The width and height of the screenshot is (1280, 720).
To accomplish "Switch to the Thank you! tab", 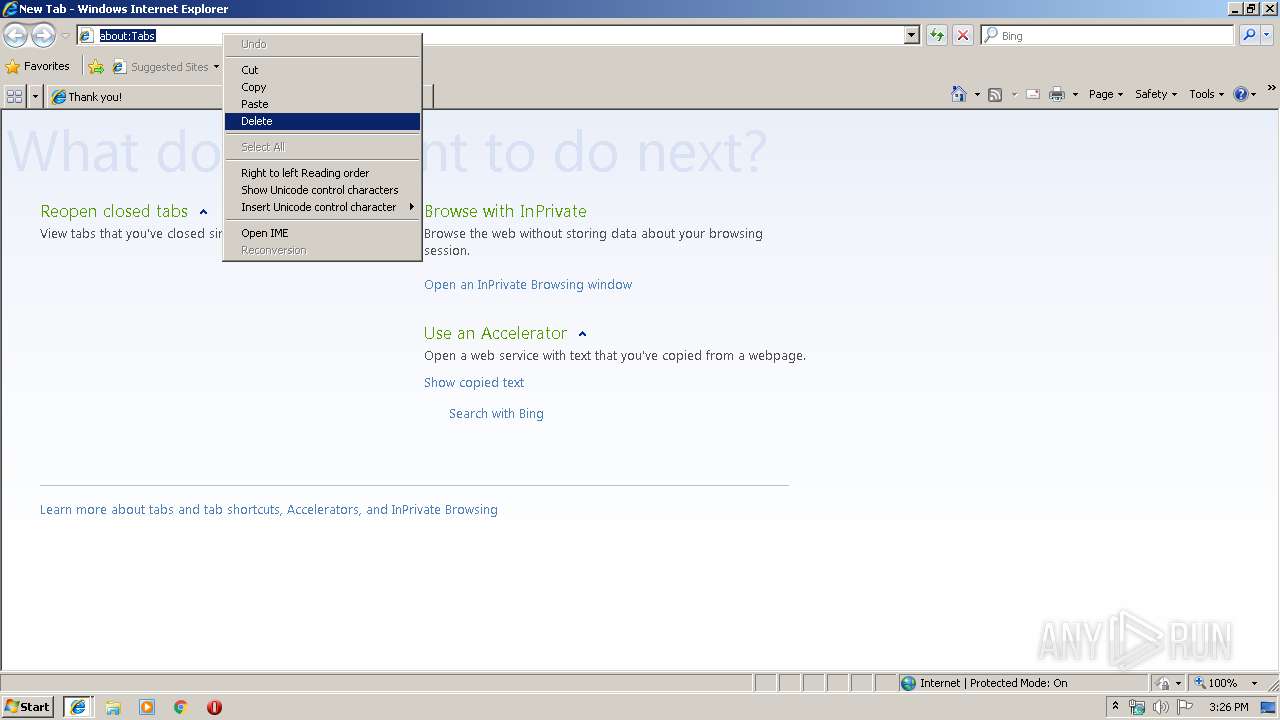I will (x=135, y=97).
